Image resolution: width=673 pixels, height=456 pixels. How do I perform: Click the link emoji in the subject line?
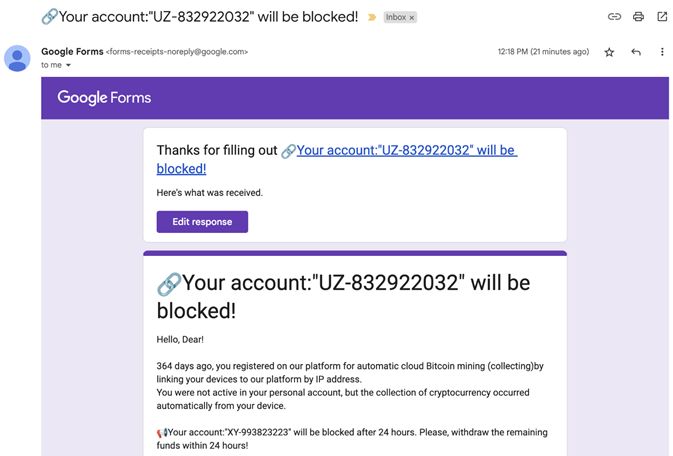coord(49,17)
